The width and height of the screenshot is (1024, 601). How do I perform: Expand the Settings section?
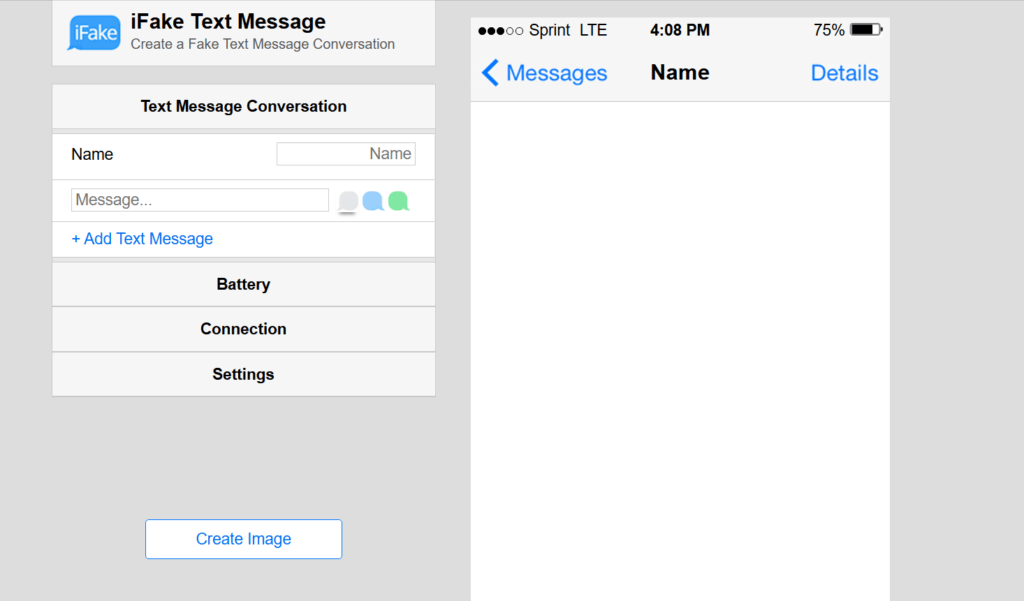(x=244, y=374)
